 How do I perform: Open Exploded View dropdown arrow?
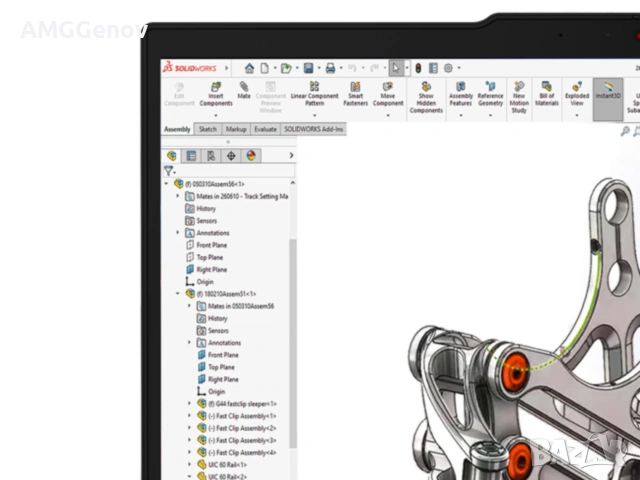[577, 116]
